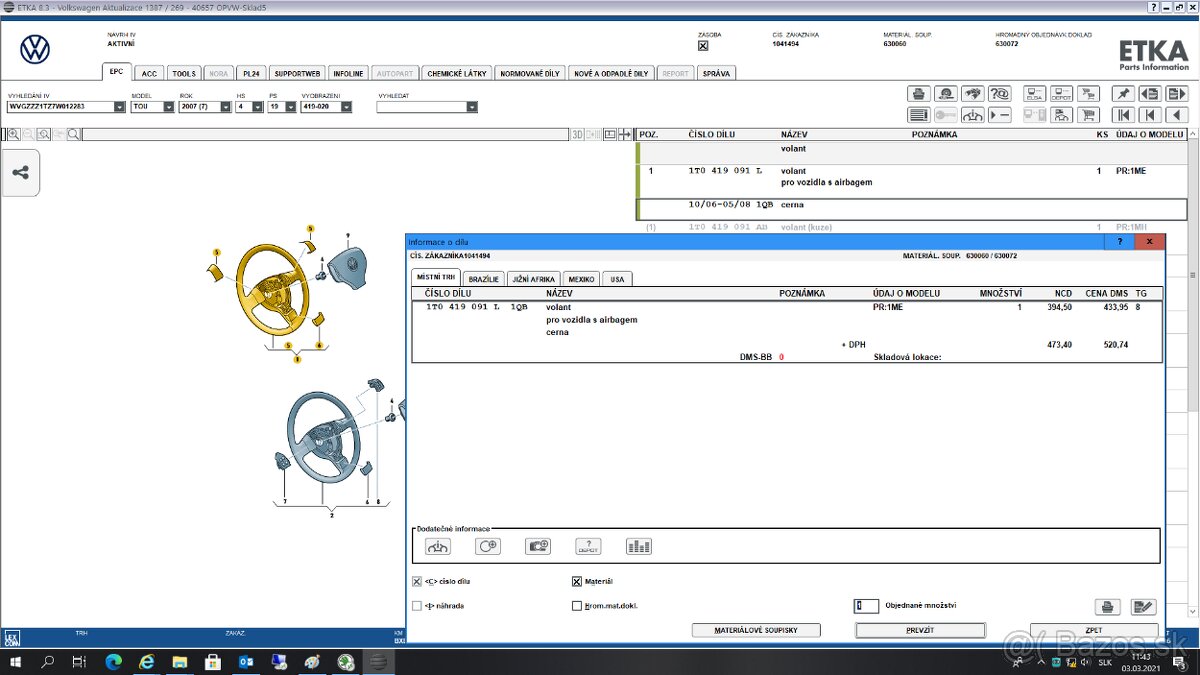Enable the náhrada checkbox
The image size is (1200, 675).
(417, 606)
